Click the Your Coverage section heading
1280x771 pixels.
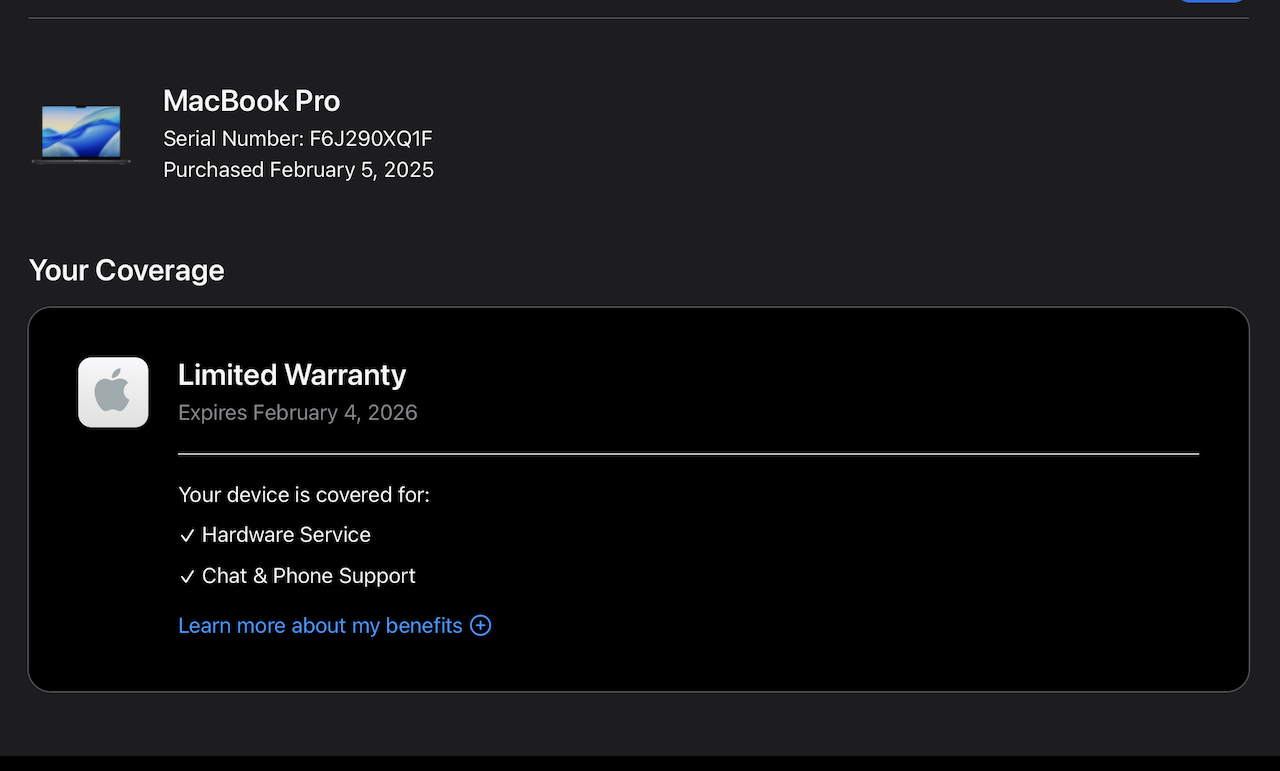coord(126,270)
